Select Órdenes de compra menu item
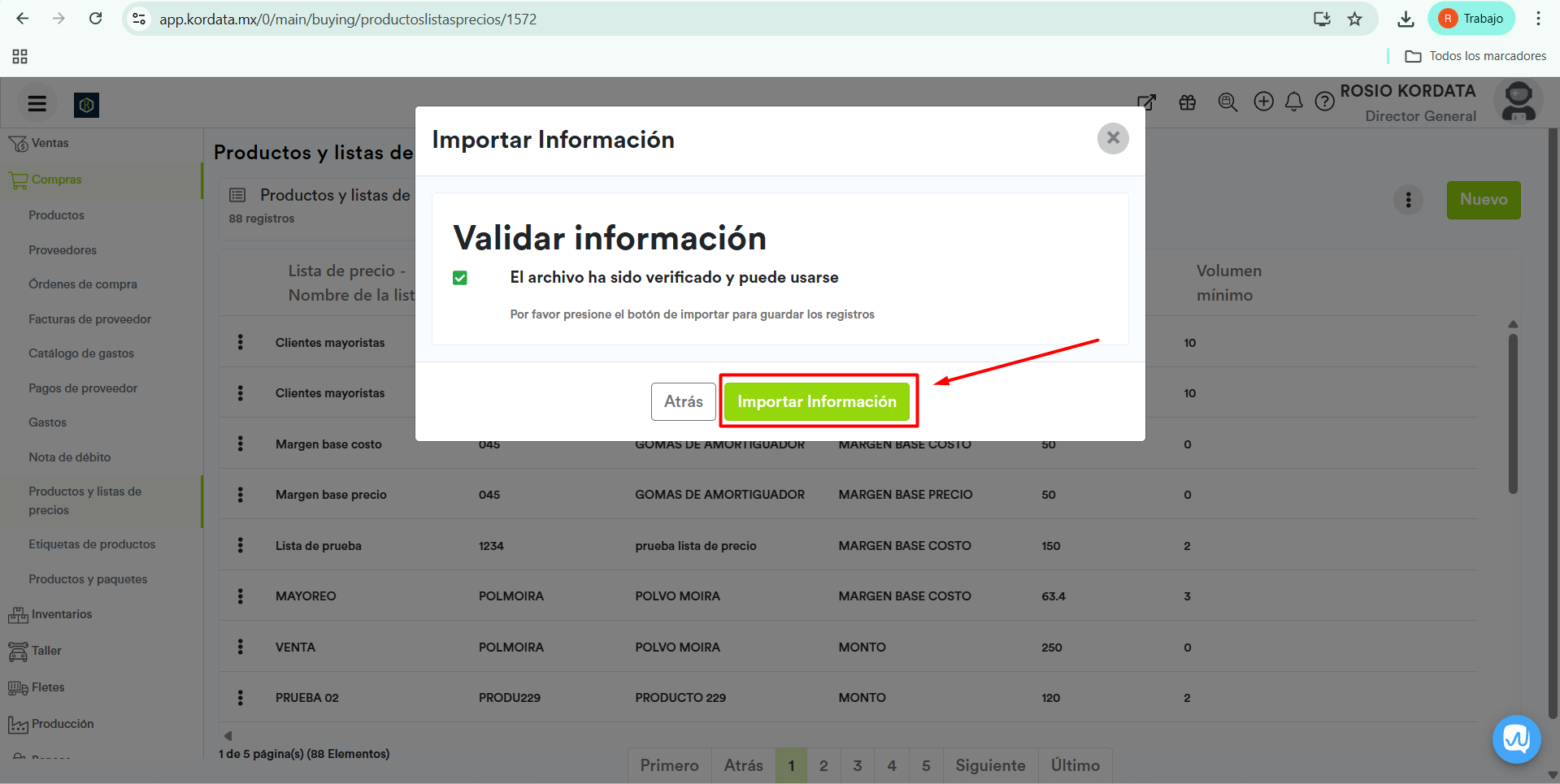The image size is (1560, 784). (x=83, y=284)
